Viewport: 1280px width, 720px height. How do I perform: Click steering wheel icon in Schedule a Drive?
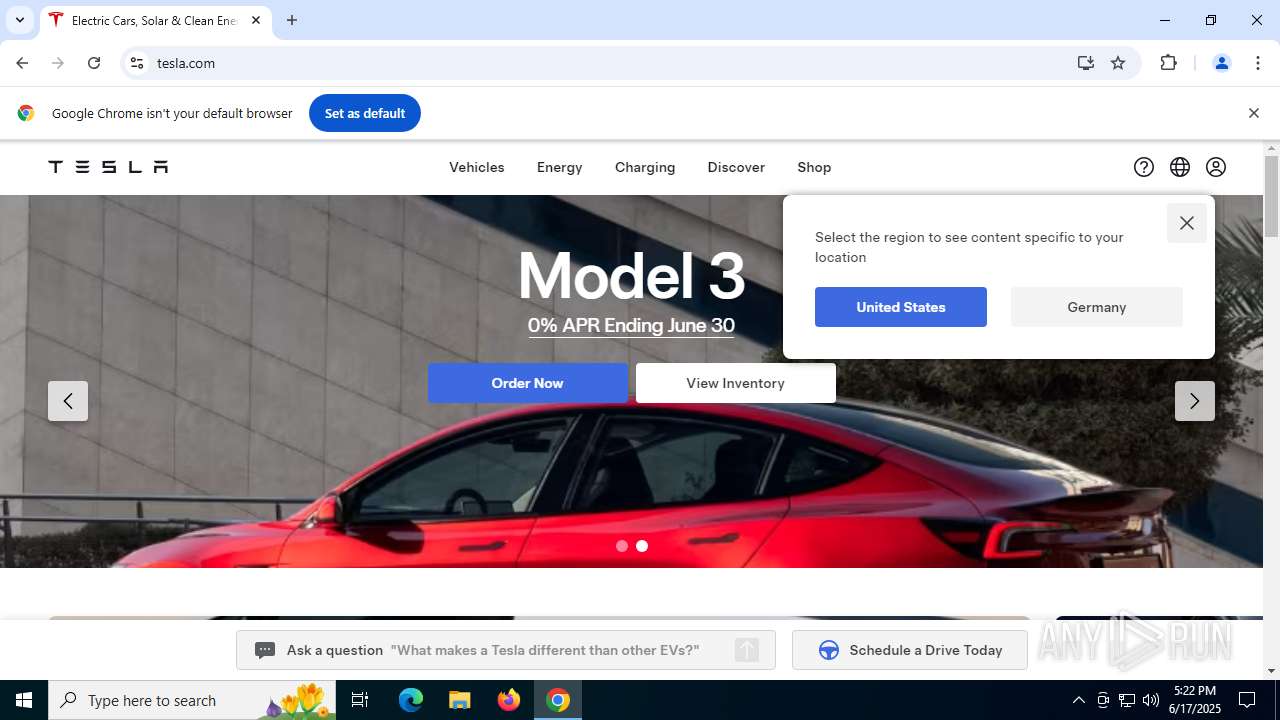(829, 650)
